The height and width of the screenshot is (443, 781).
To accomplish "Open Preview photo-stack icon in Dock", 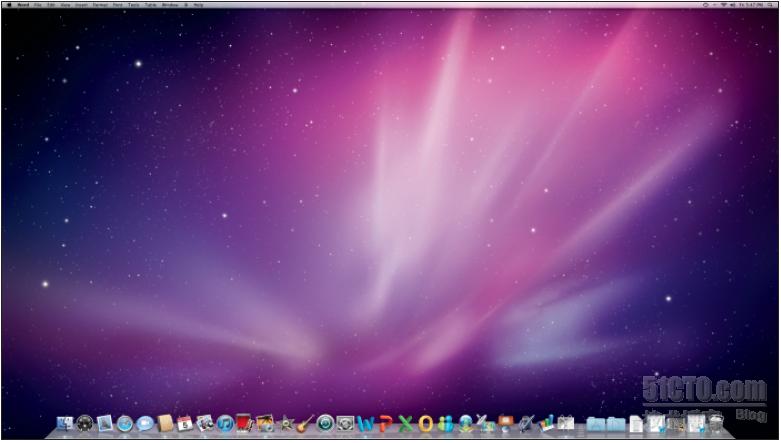I will (205, 424).
